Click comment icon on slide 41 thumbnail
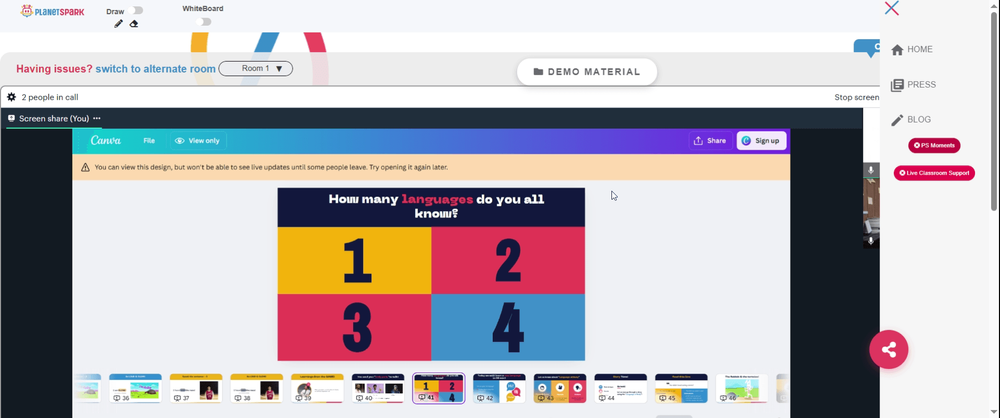 (422, 398)
